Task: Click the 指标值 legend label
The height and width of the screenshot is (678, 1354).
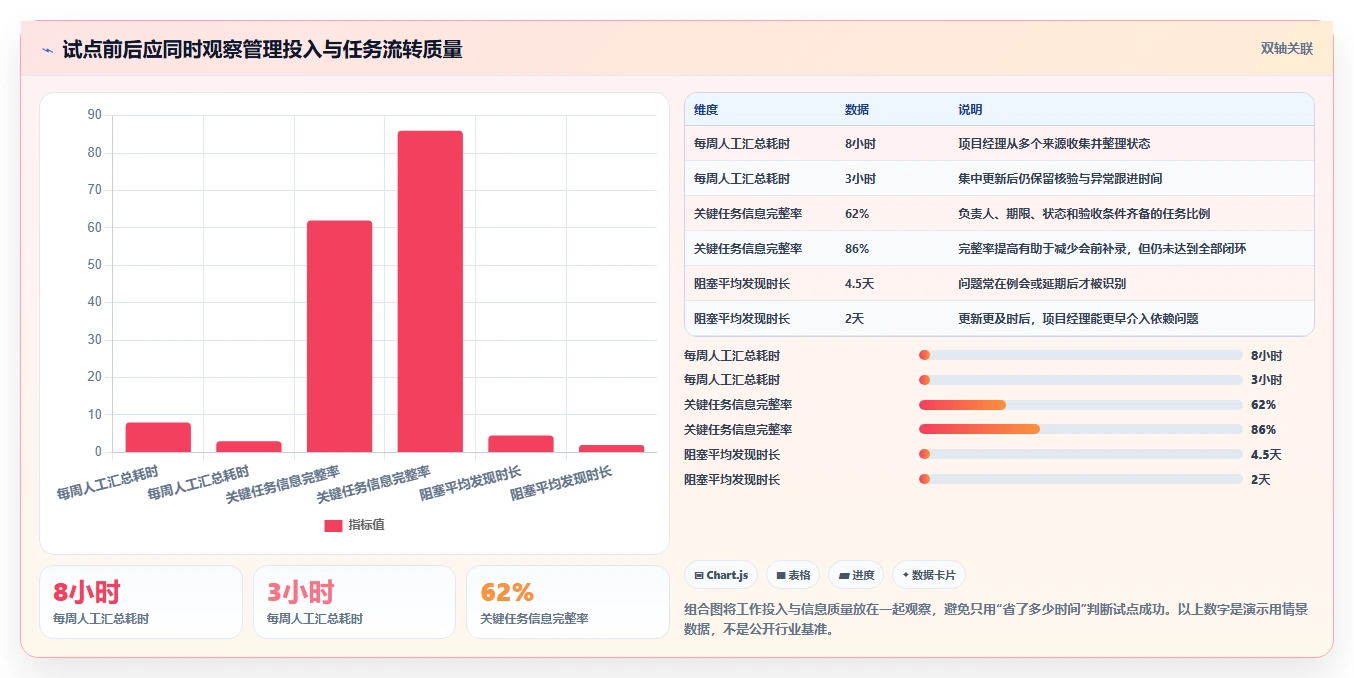Action: pos(366,525)
